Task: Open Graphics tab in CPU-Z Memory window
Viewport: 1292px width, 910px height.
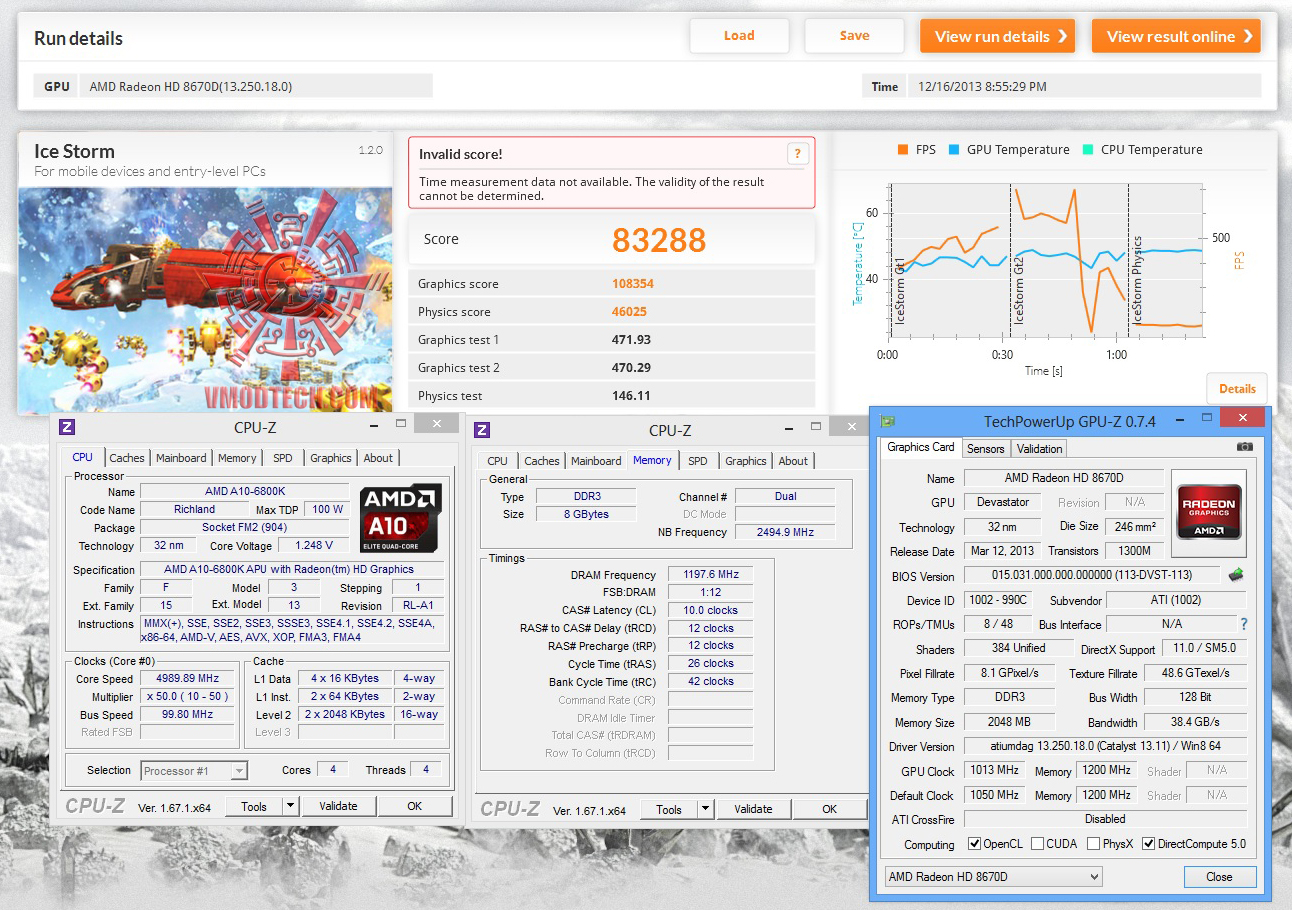Action: tap(746, 461)
